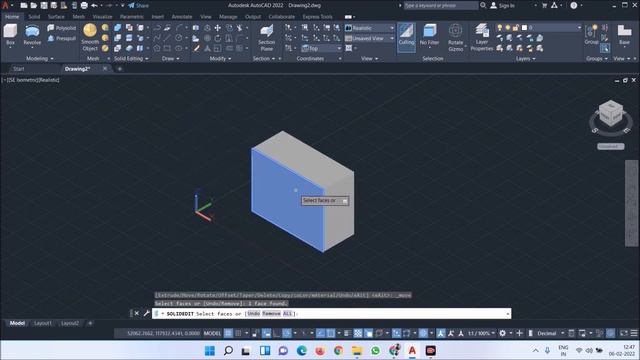640x360 pixels.
Task: Click the Undo arrow in quick access toolbar
Action: click(x=94, y=5)
